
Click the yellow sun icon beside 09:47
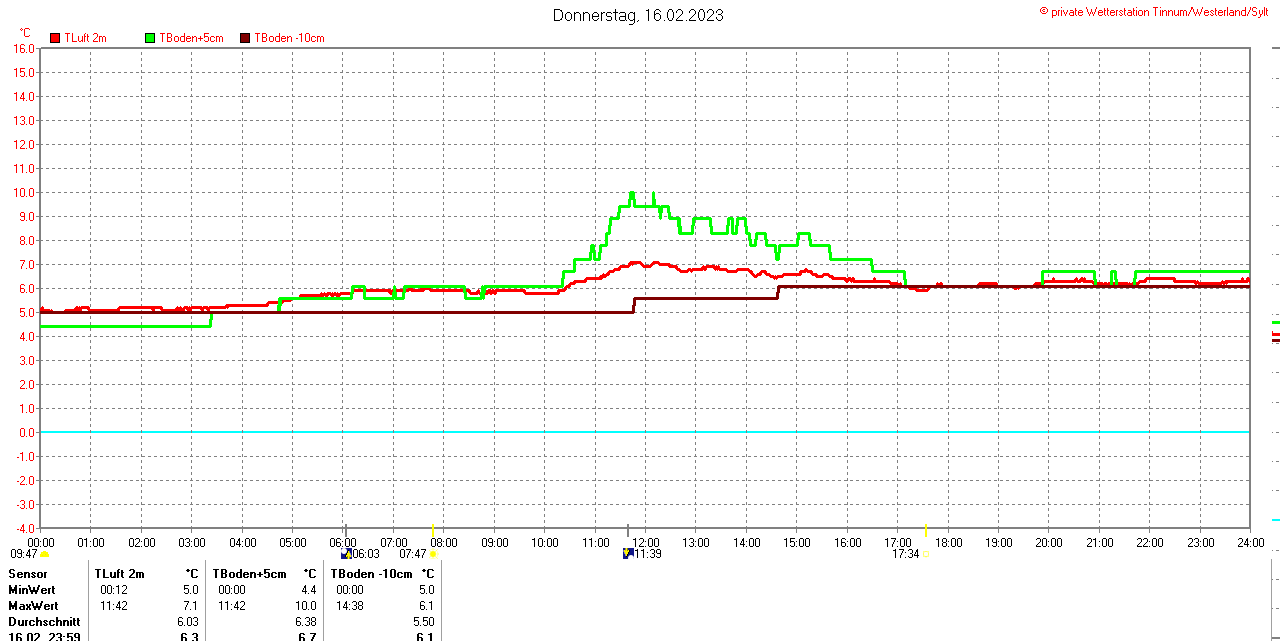[44, 554]
